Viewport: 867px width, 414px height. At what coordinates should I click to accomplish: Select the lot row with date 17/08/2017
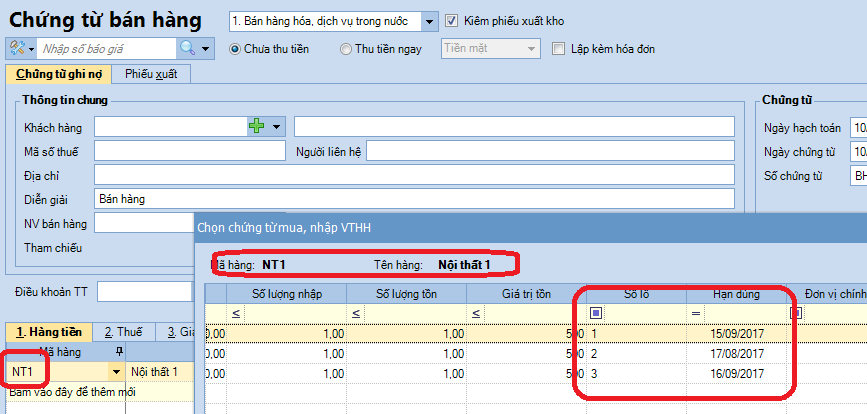pos(535,354)
